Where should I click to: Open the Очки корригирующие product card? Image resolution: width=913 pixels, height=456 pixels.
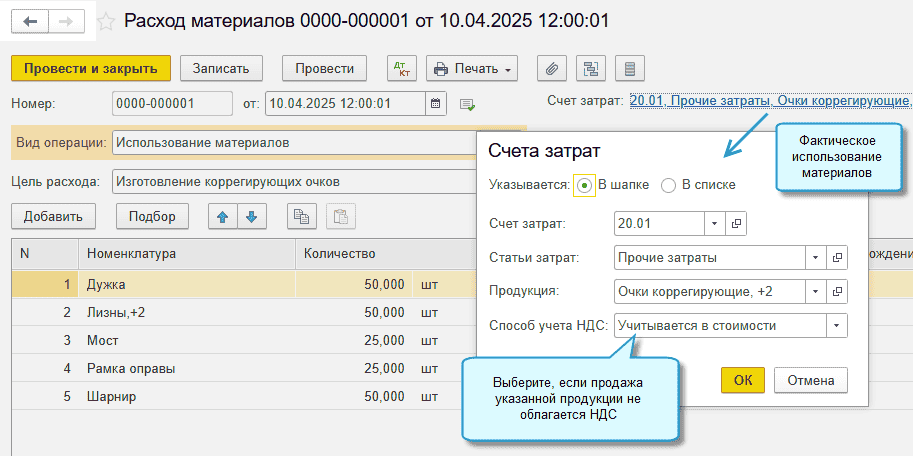coord(837,291)
